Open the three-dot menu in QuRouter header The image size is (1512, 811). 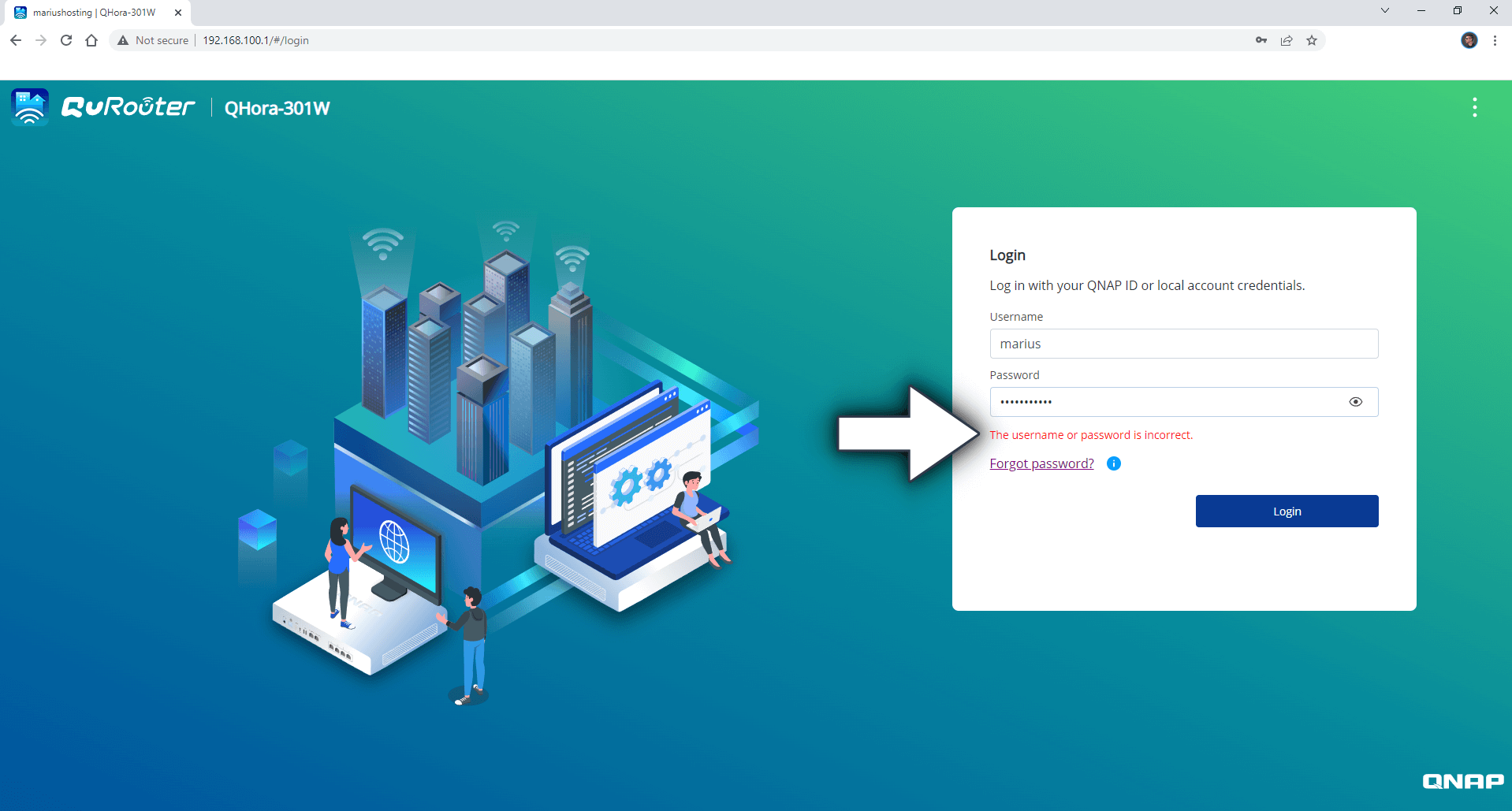[x=1474, y=107]
